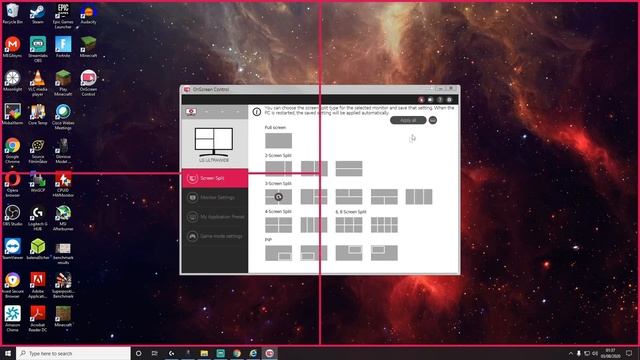Click the settings gear icon in header
This screenshot has height=360, width=640.
pos(449,100)
